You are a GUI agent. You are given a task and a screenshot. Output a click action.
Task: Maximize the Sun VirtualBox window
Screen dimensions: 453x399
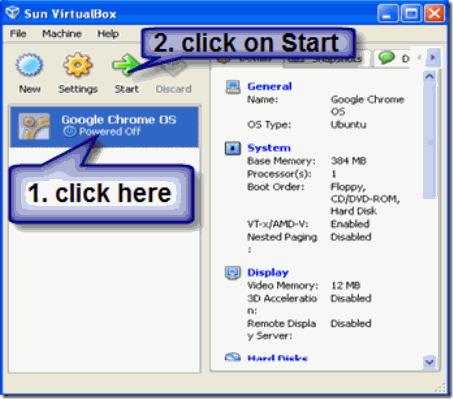click(x=411, y=14)
